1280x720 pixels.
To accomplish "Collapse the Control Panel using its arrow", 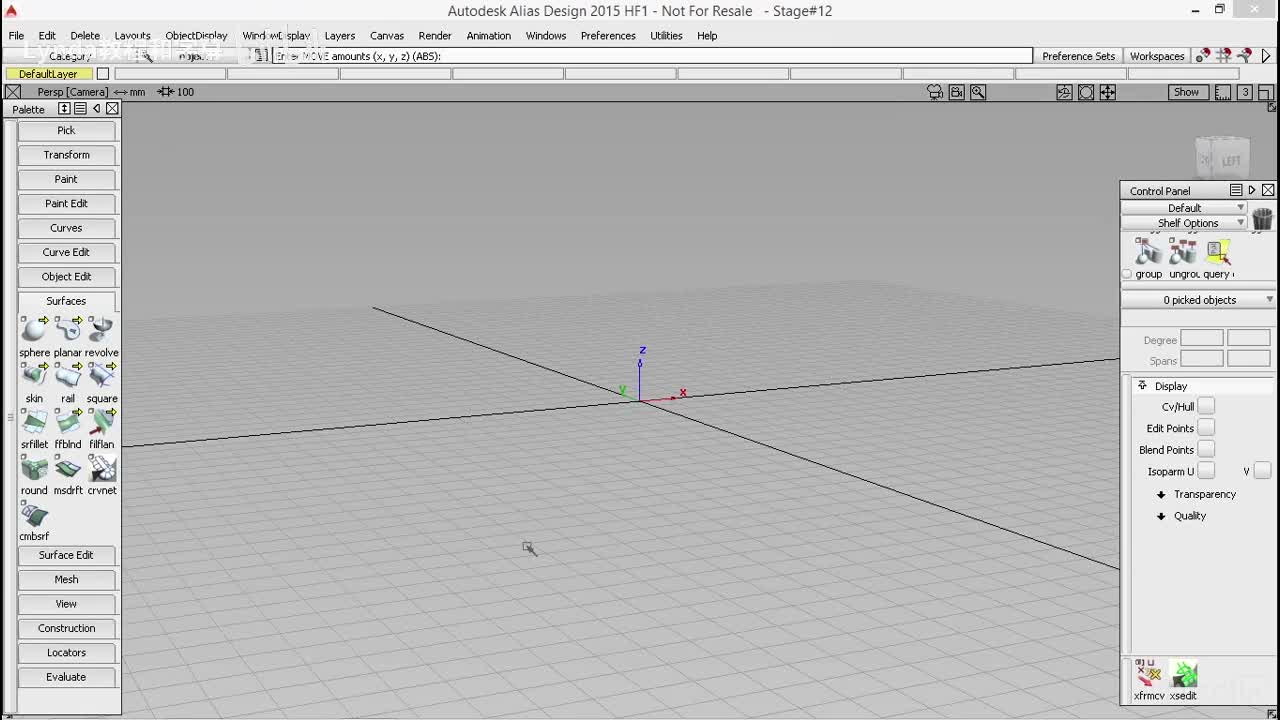I will click(x=1252, y=190).
